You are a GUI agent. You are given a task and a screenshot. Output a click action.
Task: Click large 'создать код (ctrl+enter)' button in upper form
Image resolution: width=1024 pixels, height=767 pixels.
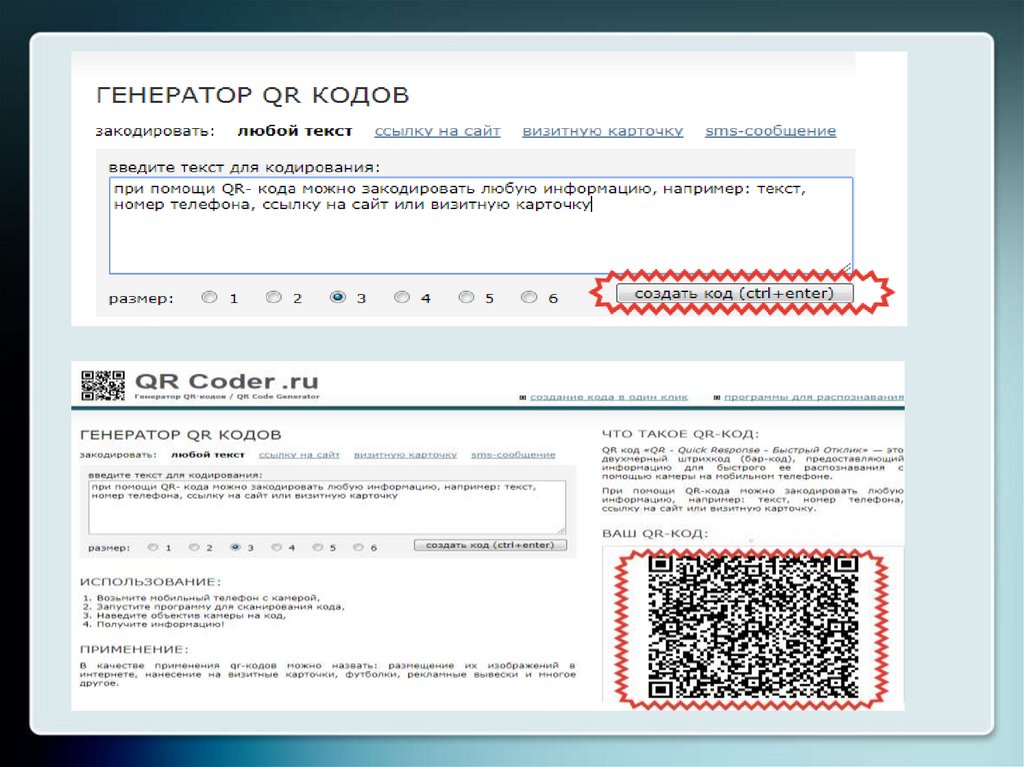(735, 293)
